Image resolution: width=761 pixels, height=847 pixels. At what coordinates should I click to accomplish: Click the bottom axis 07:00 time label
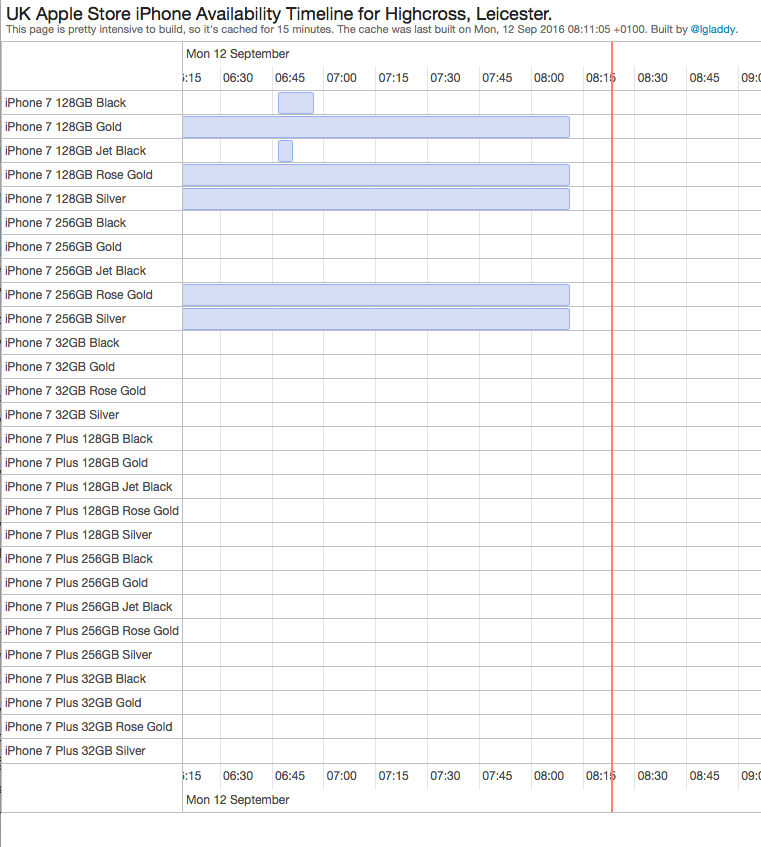tap(342, 776)
